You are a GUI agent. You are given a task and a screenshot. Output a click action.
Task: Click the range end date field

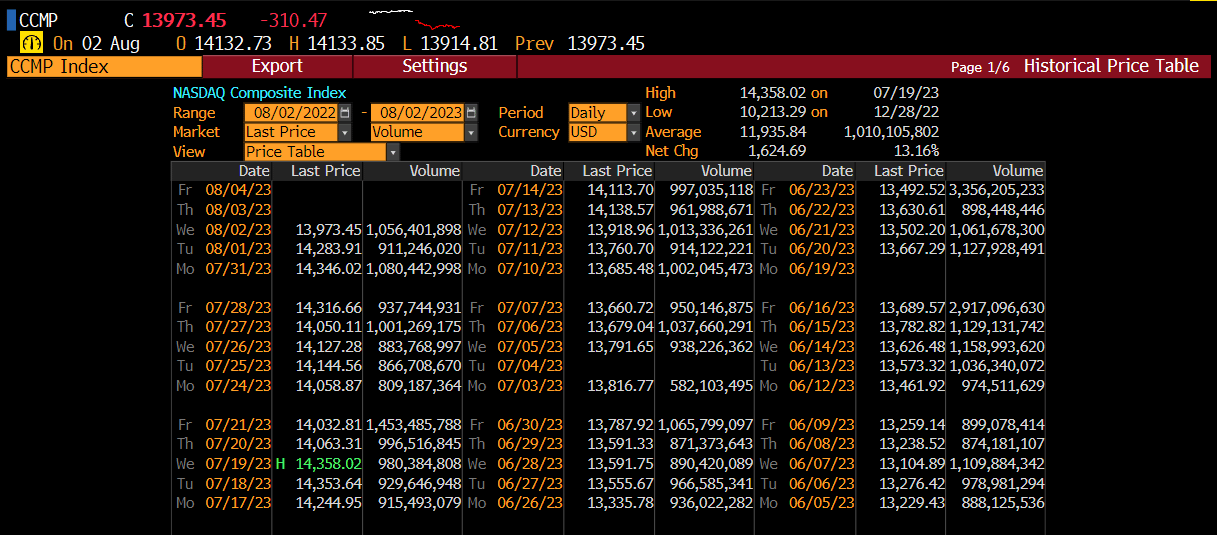(x=418, y=113)
